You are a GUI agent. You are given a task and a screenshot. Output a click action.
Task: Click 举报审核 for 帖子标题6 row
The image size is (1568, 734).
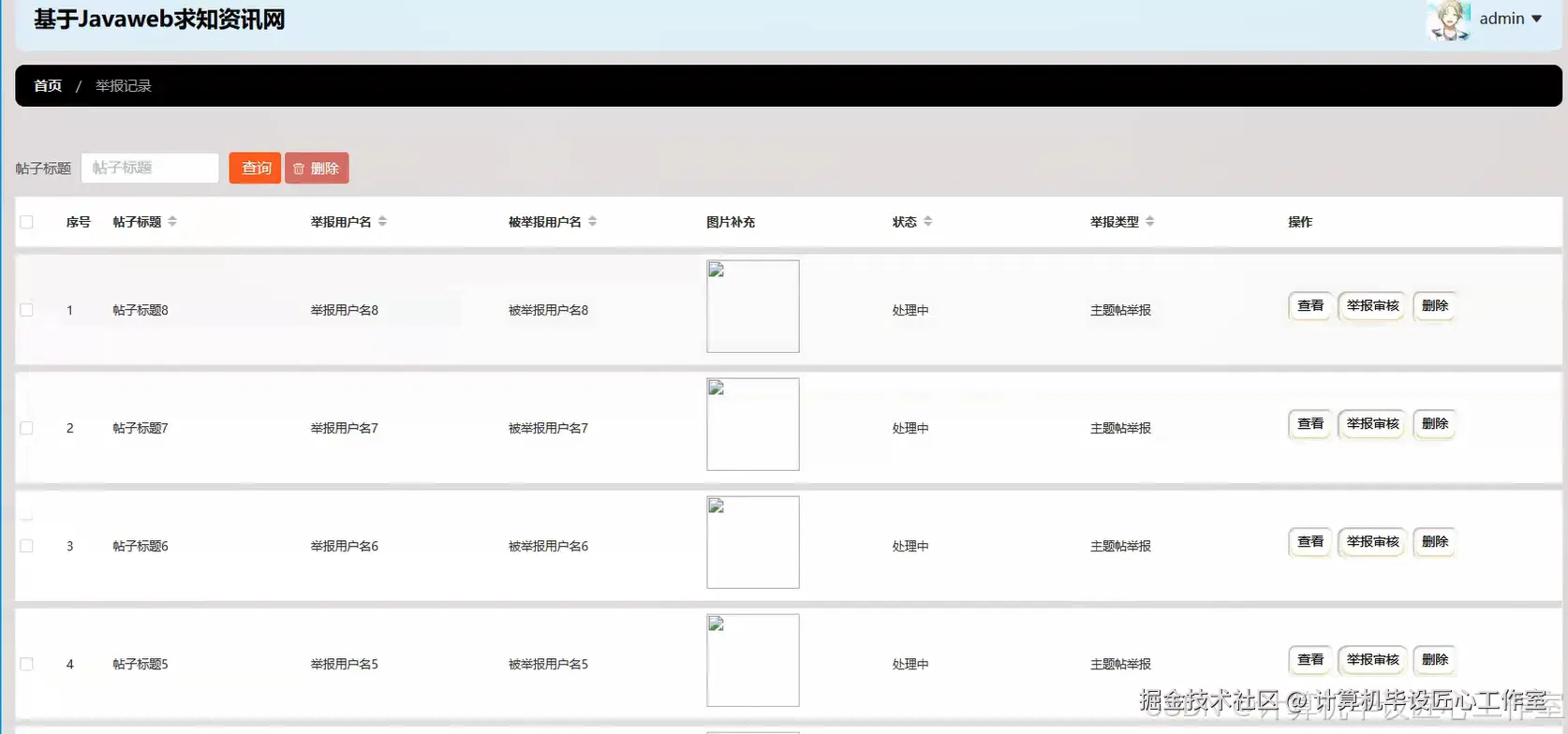point(1372,542)
